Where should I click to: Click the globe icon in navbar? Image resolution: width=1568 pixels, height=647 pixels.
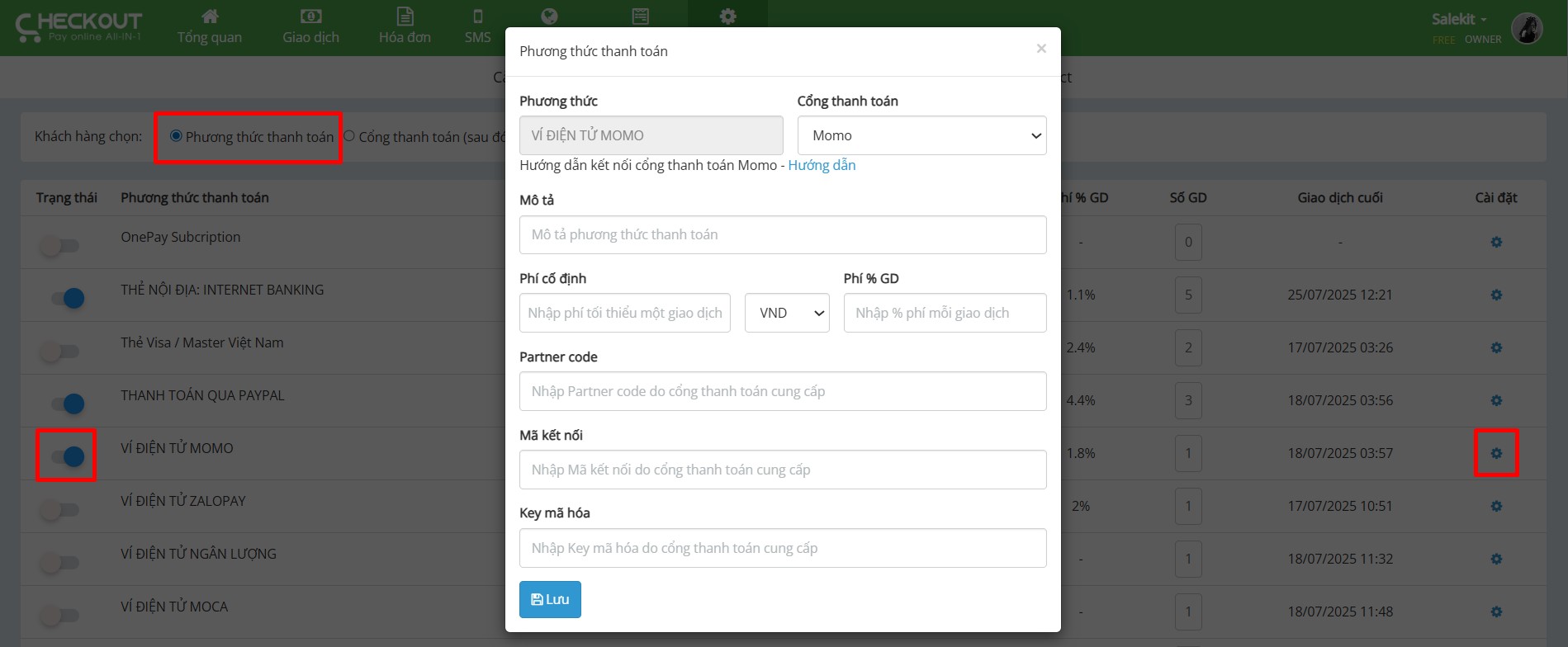pyautogui.click(x=549, y=17)
